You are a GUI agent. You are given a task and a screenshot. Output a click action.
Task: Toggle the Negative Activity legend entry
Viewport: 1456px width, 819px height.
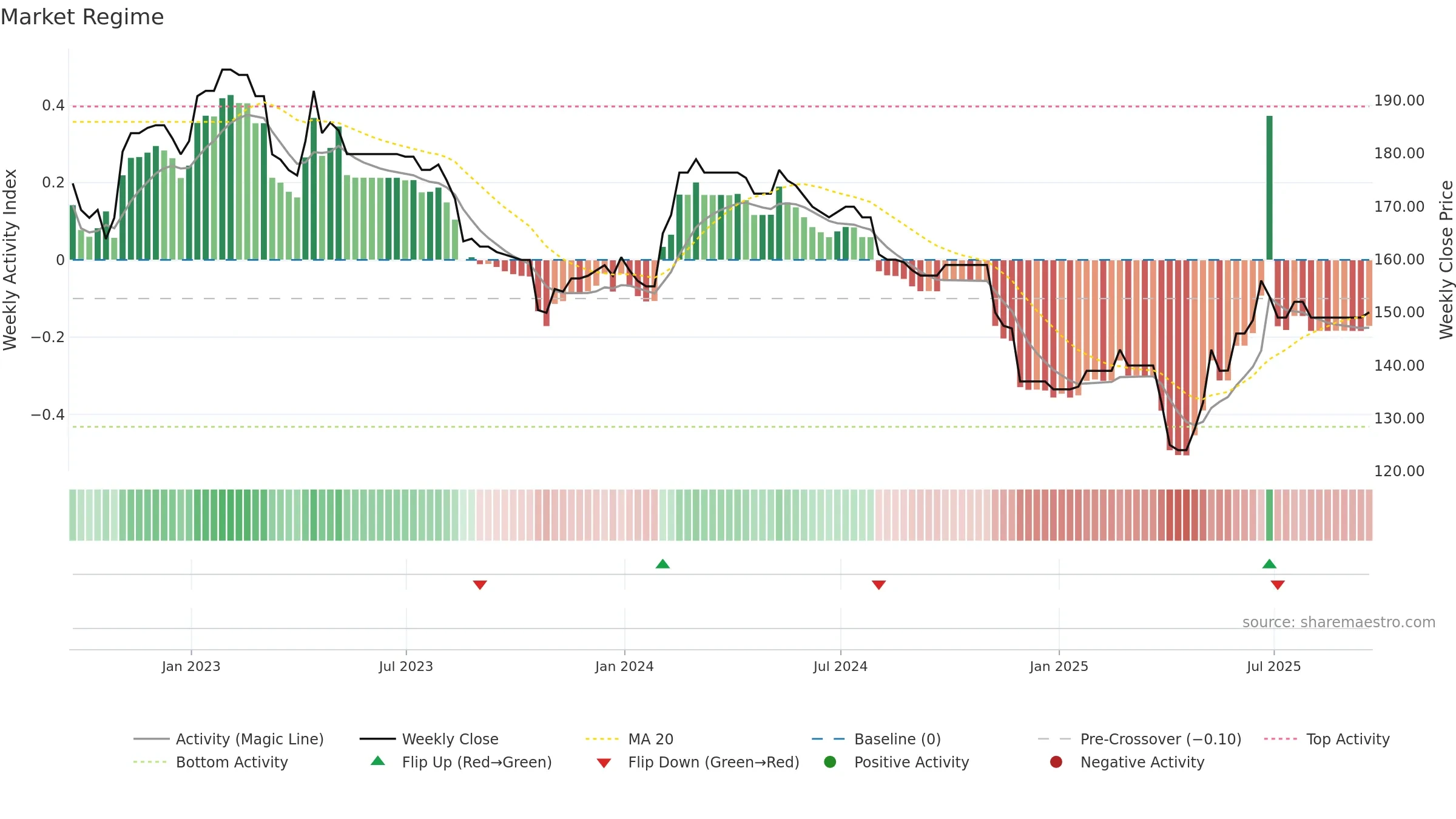pos(1127,762)
